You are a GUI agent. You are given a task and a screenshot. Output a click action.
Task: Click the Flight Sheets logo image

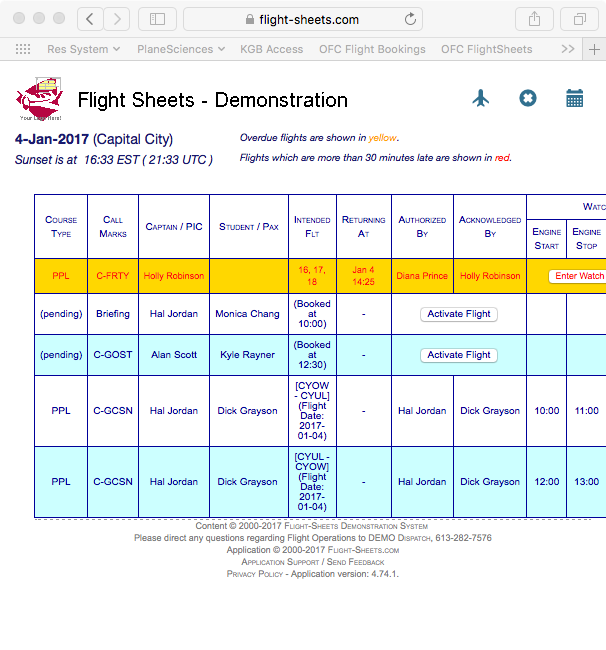(40, 100)
